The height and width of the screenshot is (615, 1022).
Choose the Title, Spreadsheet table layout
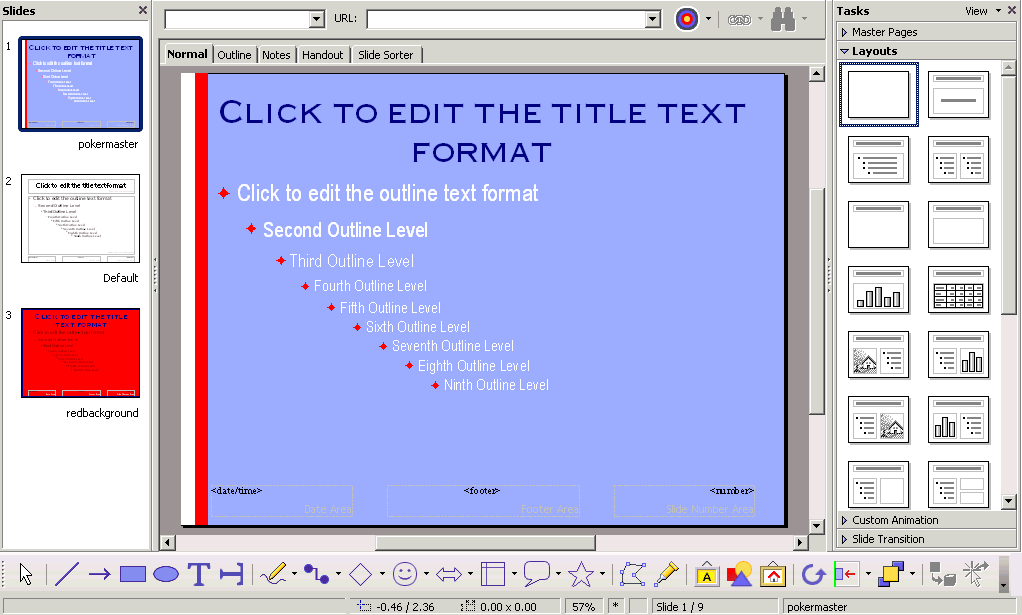pos(958,290)
